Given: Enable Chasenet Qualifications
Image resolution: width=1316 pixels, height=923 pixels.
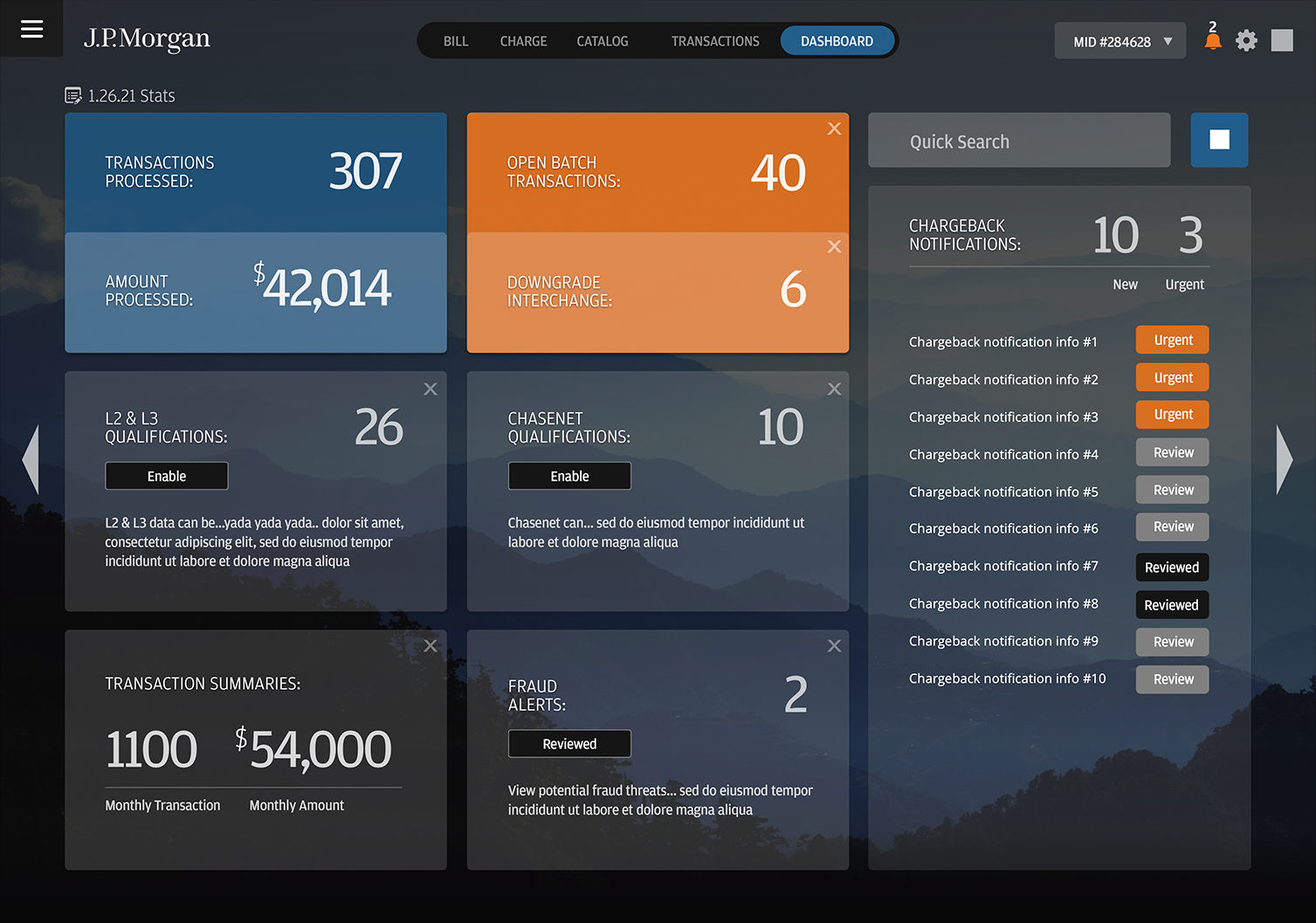Looking at the screenshot, I should (x=569, y=476).
